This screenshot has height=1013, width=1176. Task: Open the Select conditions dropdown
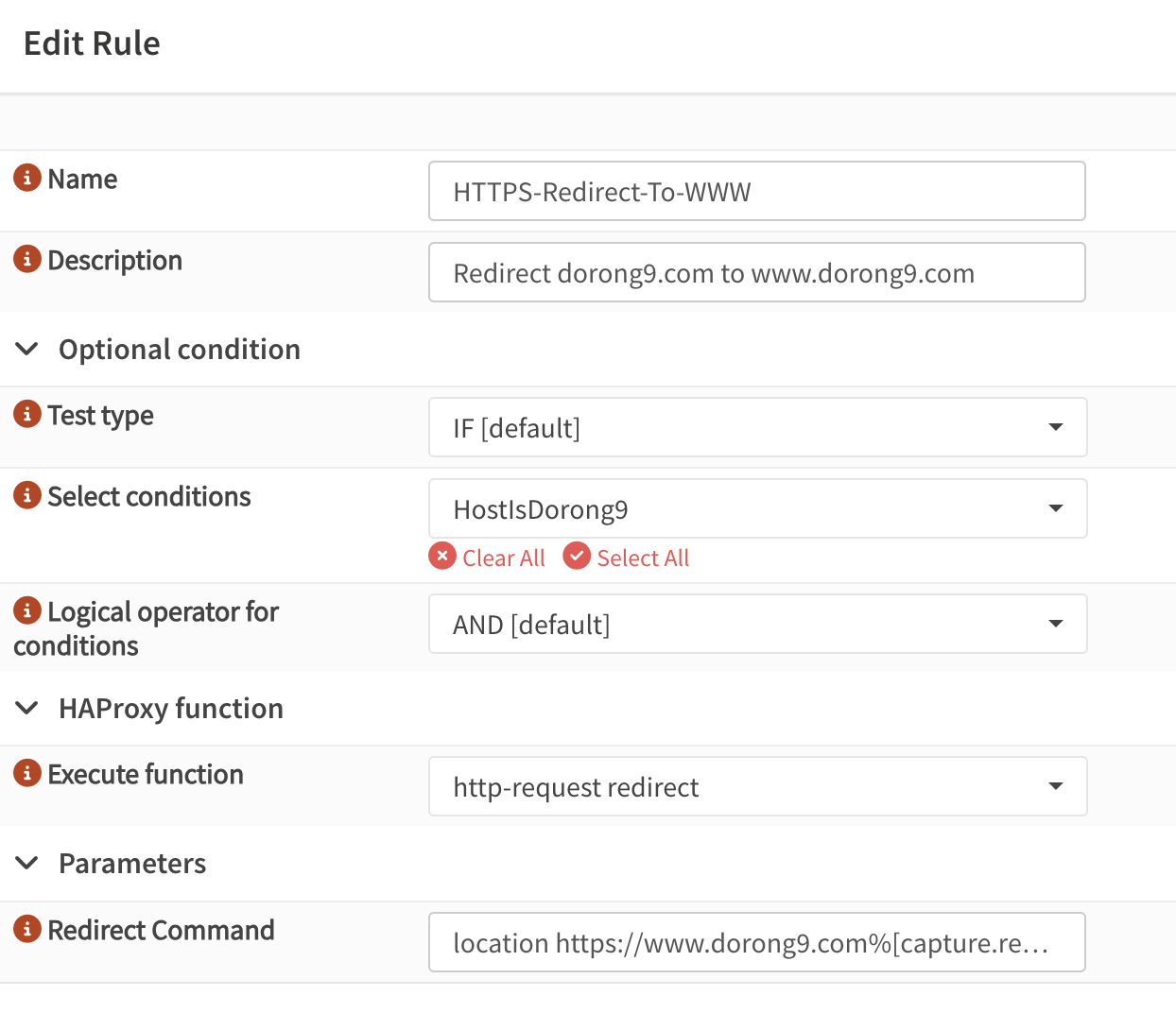click(x=757, y=508)
